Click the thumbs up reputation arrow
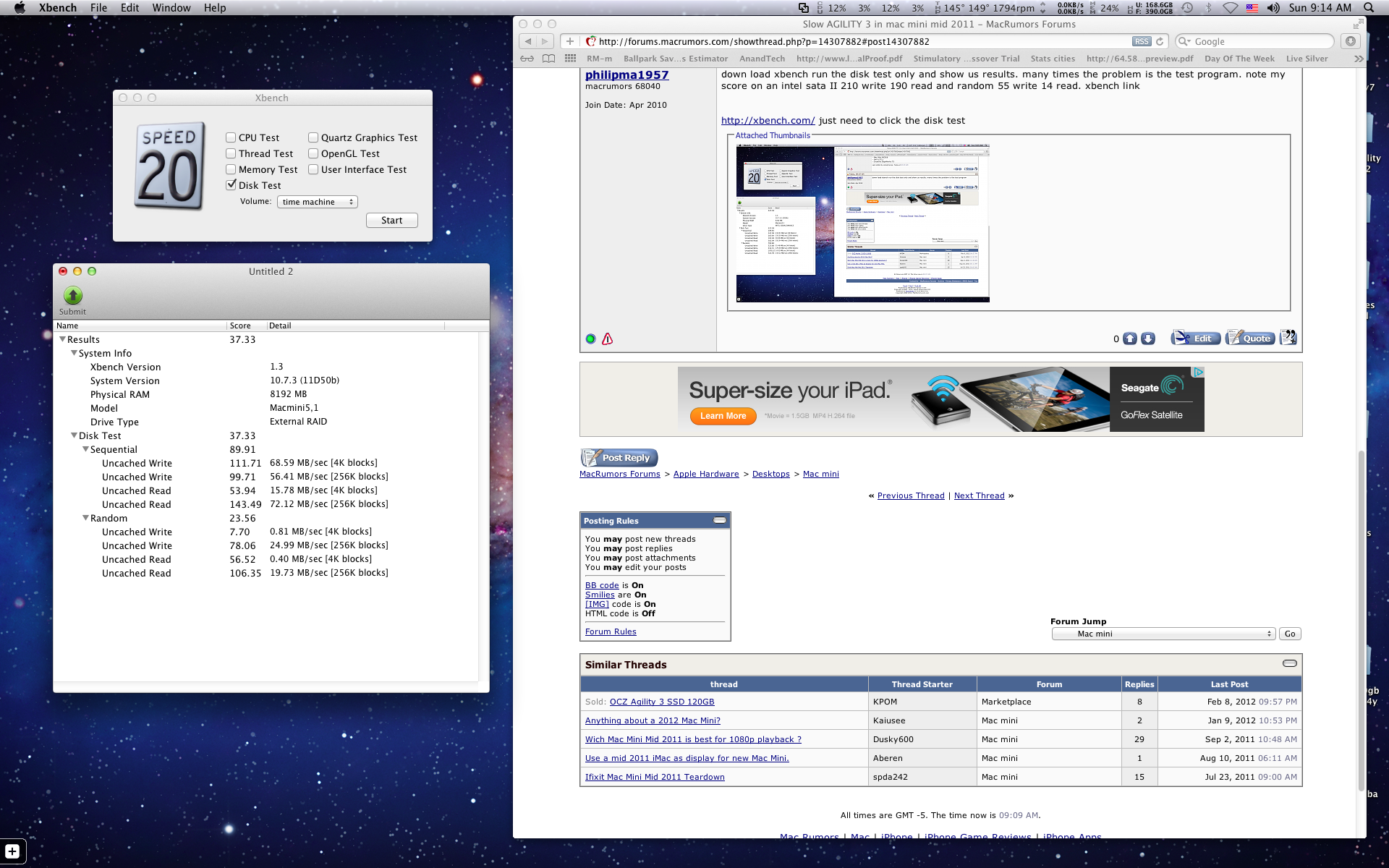The height and width of the screenshot is (868, 1389). coord(1130,339)
